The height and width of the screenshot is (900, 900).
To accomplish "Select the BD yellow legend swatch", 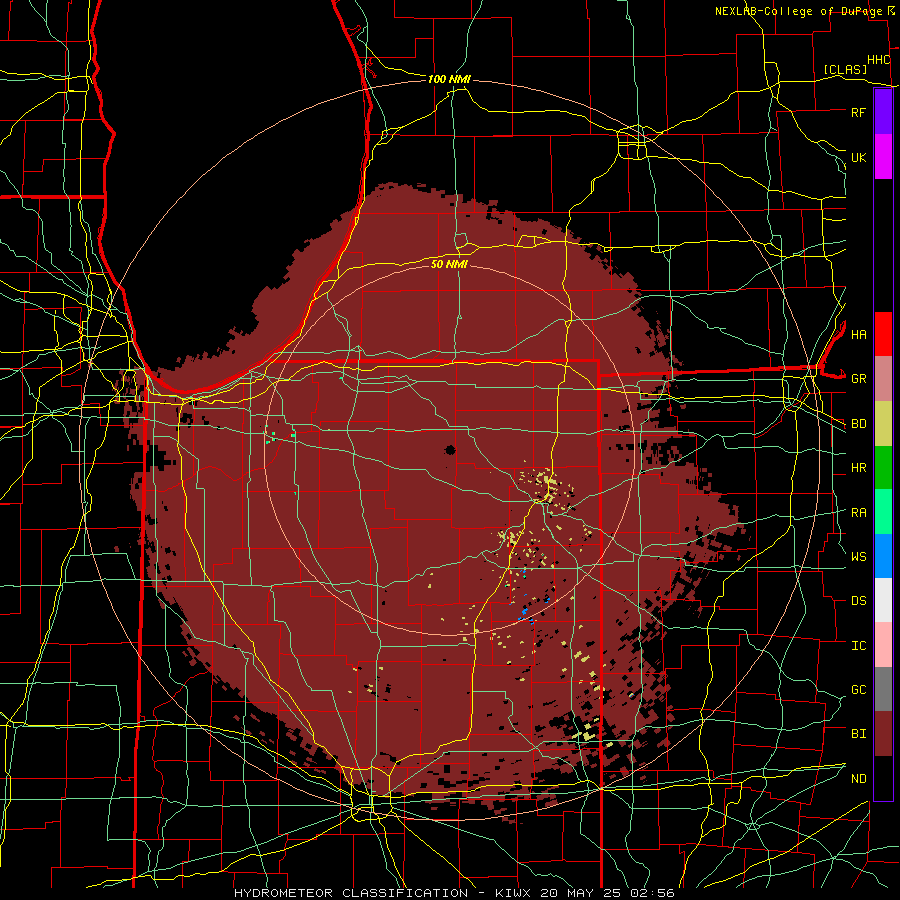I will (883, 424).
